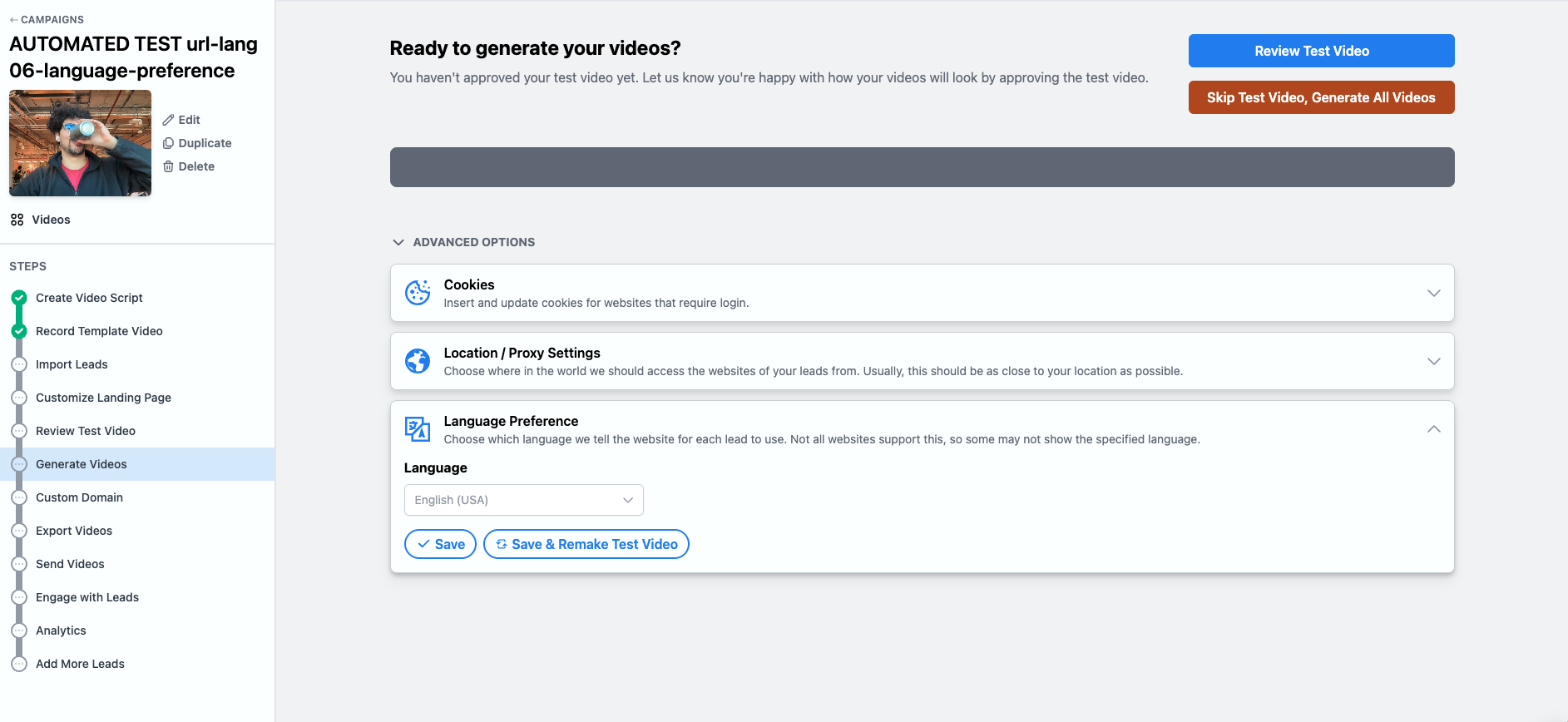Click the Location / Proxy Settings title

(522, 353)
